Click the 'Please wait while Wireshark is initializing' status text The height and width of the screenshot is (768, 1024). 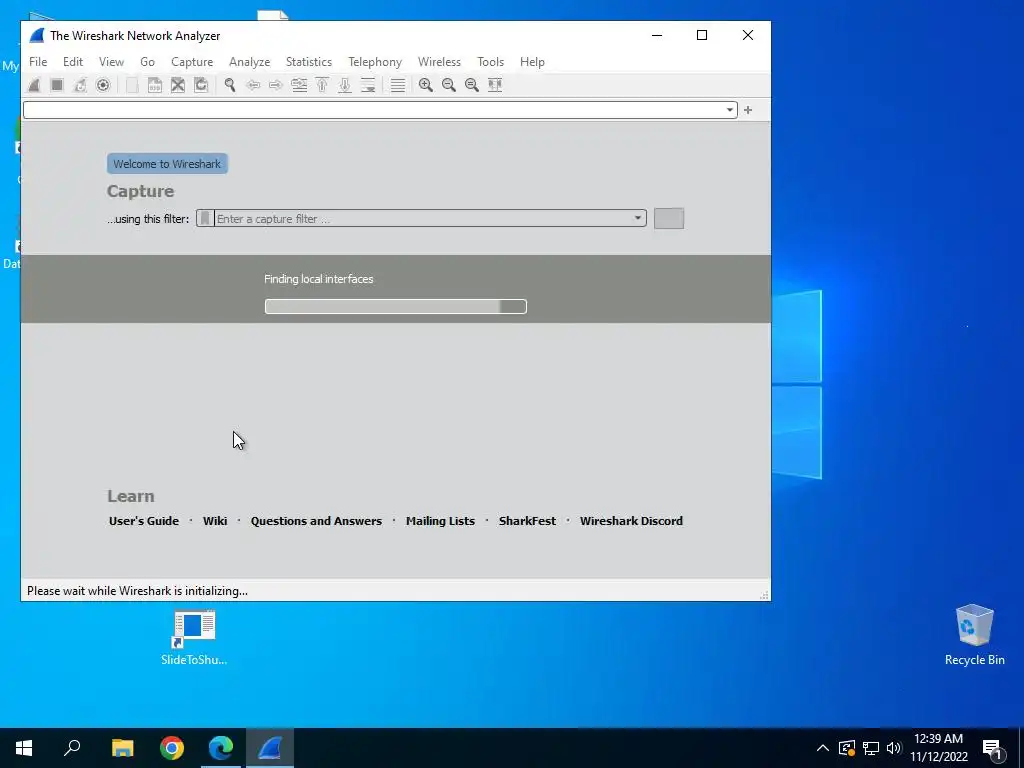click(x=137, y=591)
